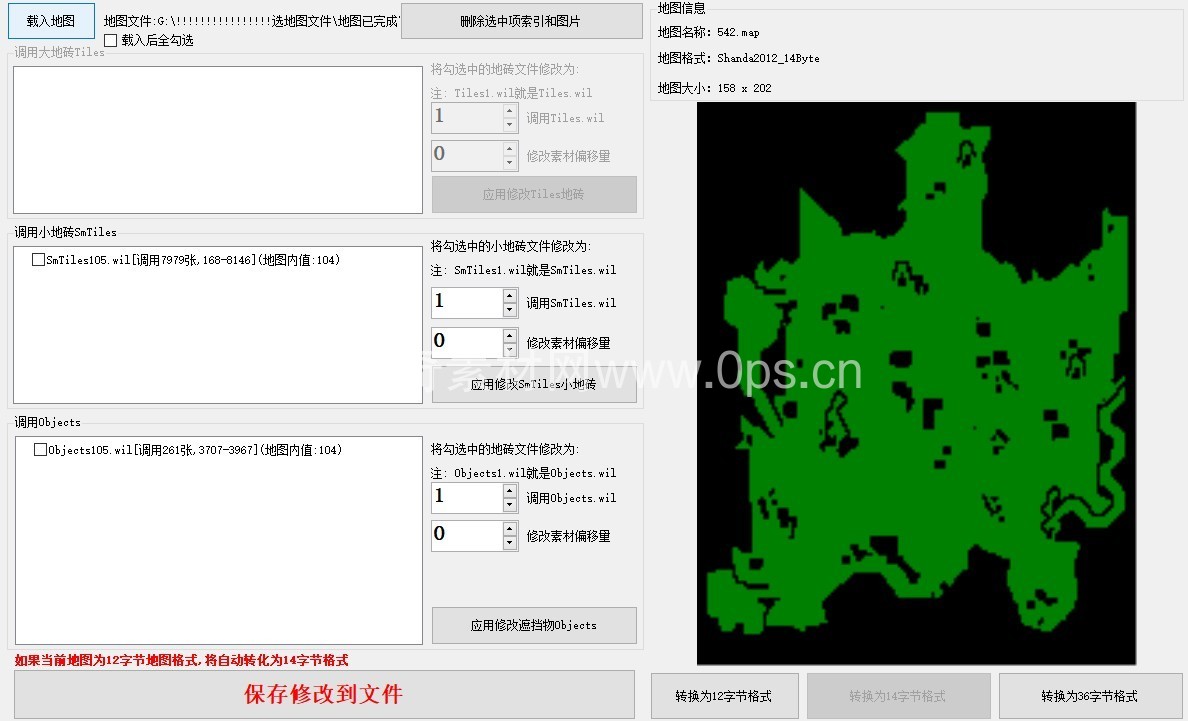
Task: Click 删除选中项索引和图片 button
Action: click(x=521, y=21)
